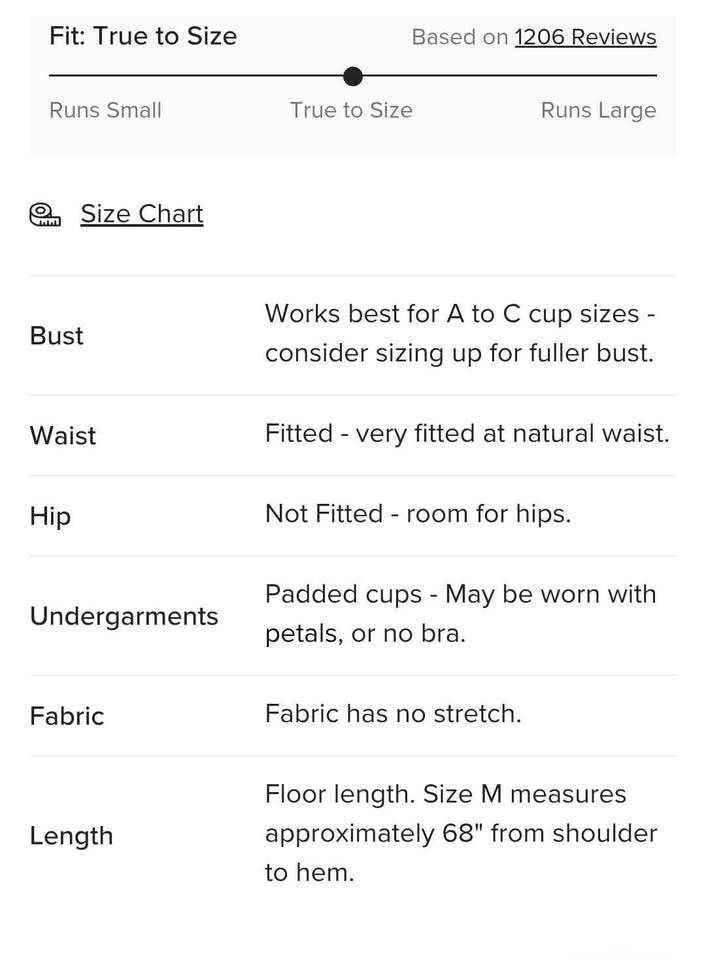Click the Runs Small label
706x960 pixels.
(x=105, y=110)
